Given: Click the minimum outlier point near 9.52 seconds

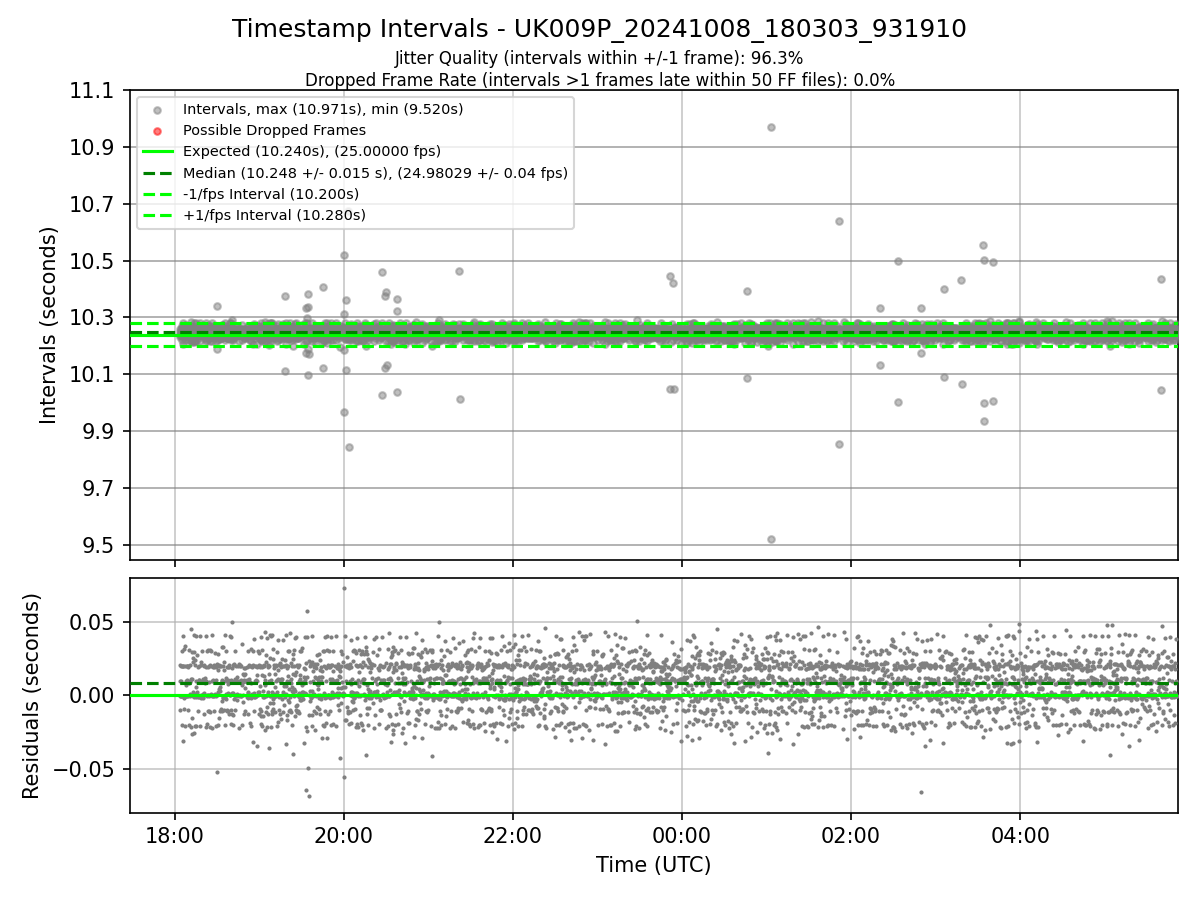Looking at the screenshot, I should pos(771,539).
